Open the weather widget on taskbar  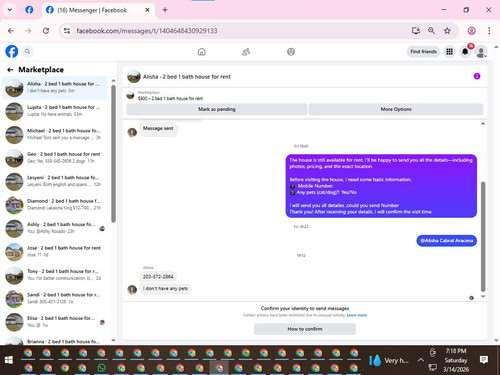click(389, 360)
